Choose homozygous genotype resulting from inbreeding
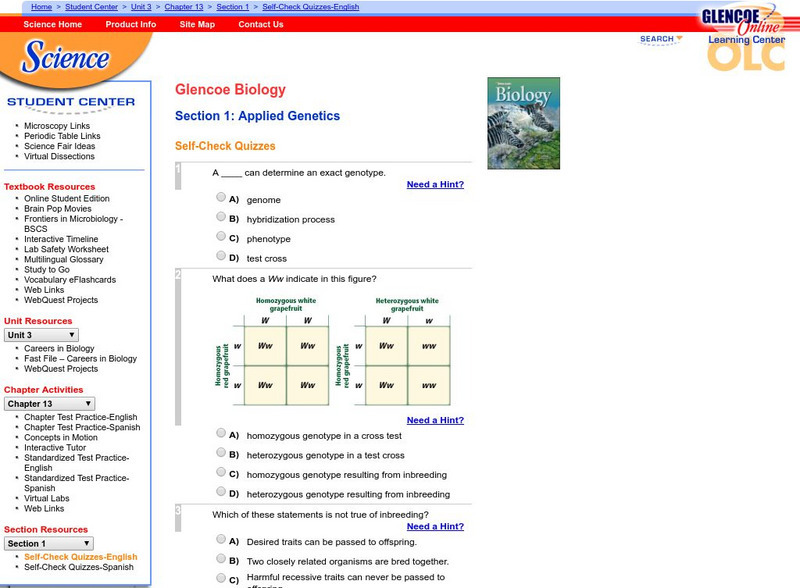Viewport: 800px width, 588px height. click(x=221, y=471)
